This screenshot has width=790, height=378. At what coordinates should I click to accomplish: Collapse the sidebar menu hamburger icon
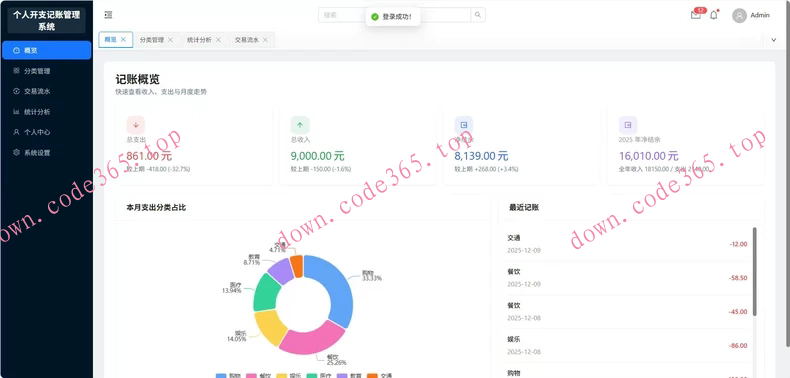[x=108, y=15]
